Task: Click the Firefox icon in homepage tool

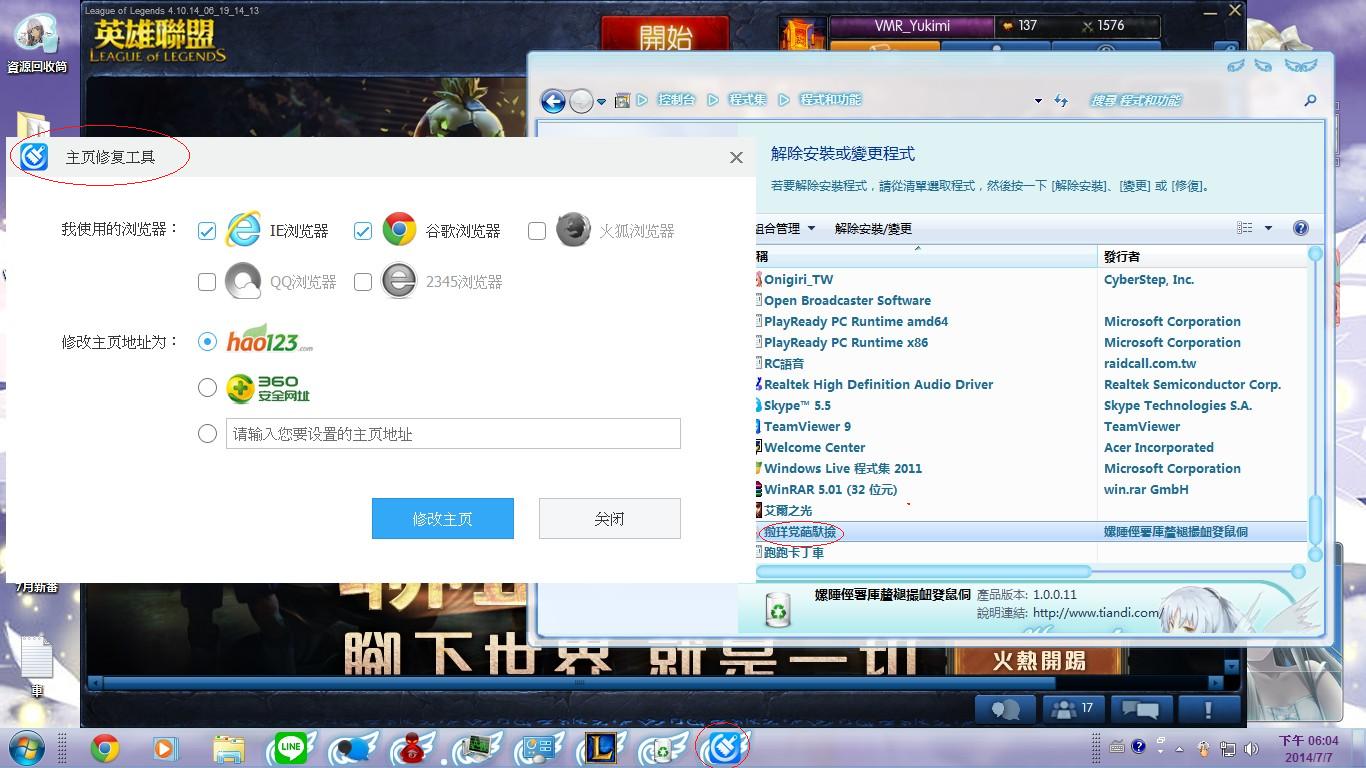Action: pyautogui.click(x=573, y=230)
